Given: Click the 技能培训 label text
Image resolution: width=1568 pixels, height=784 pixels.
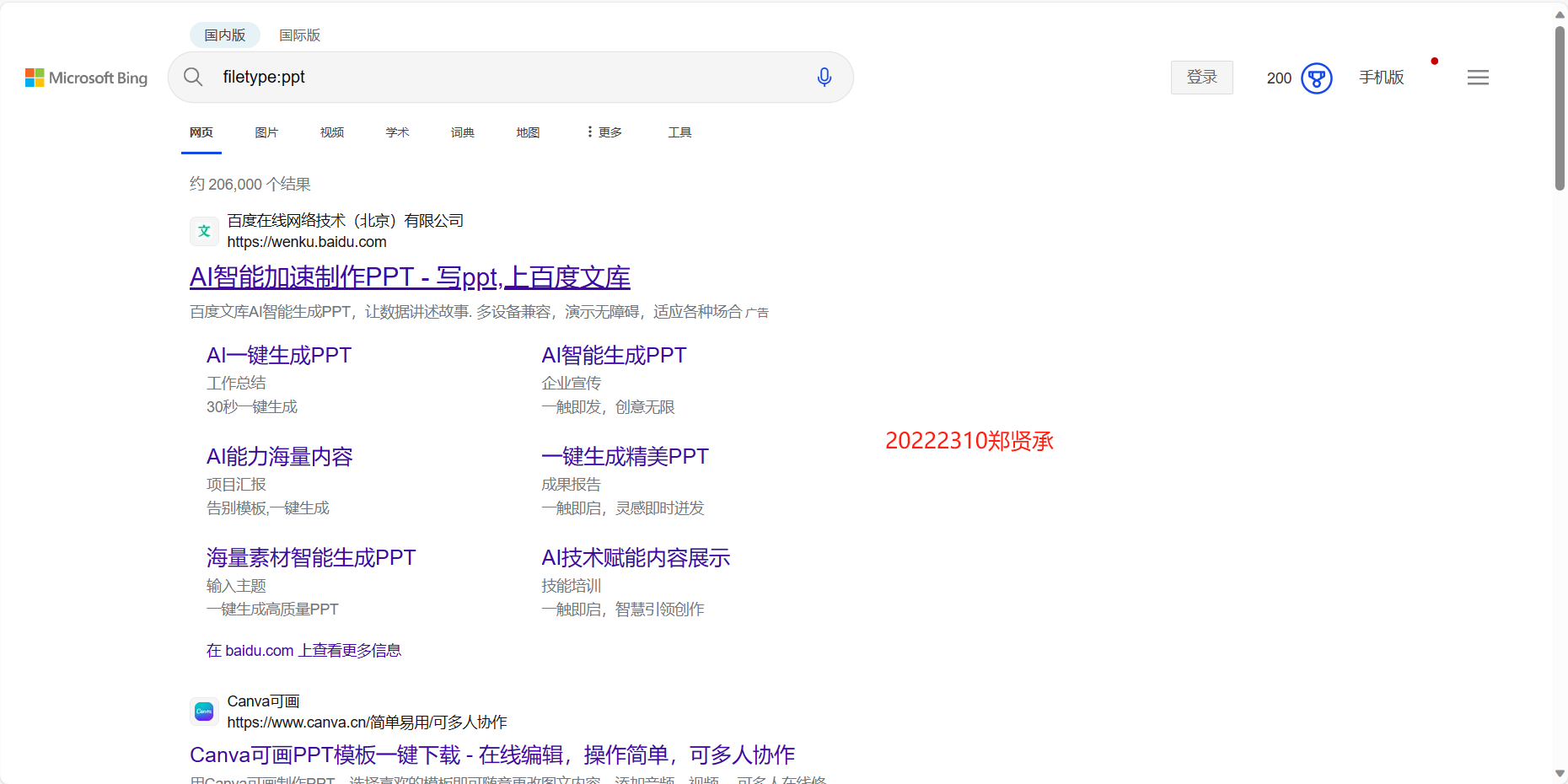Looking at the screenshot, I should (x=571, y=586).
